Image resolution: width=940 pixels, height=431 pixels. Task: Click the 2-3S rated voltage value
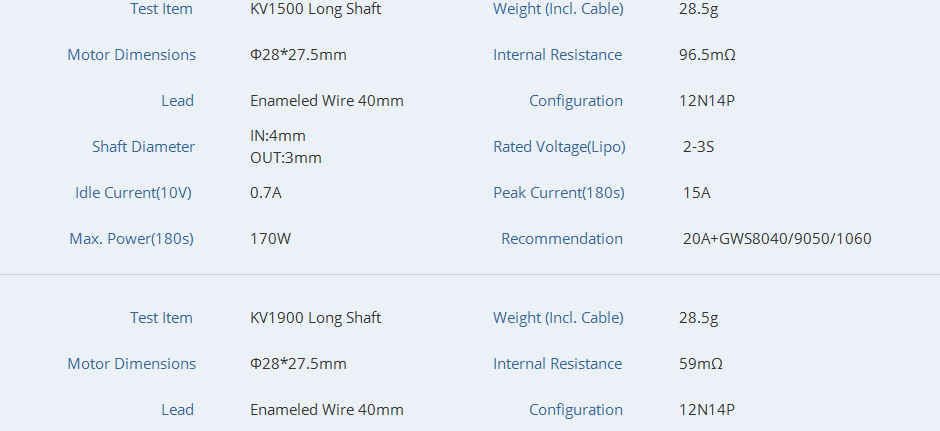coord(698,147)
